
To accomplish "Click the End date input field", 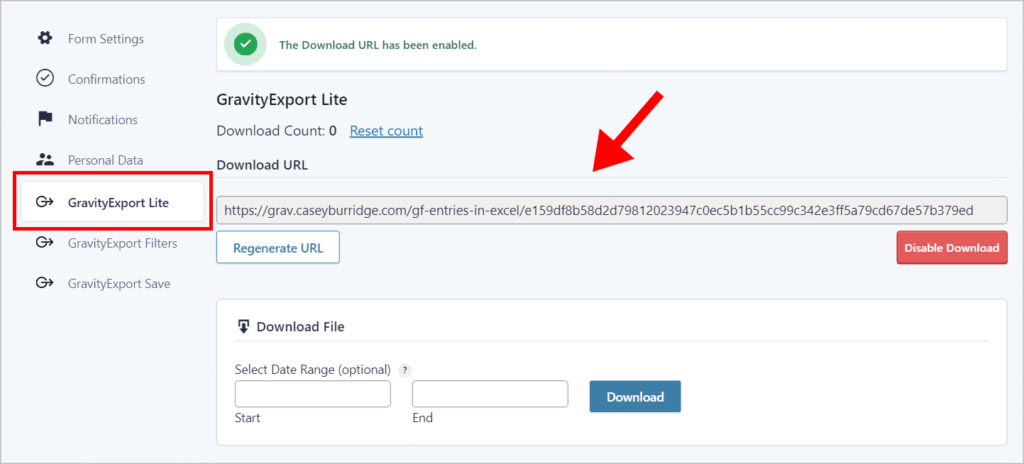I will [x=490, y=394].
